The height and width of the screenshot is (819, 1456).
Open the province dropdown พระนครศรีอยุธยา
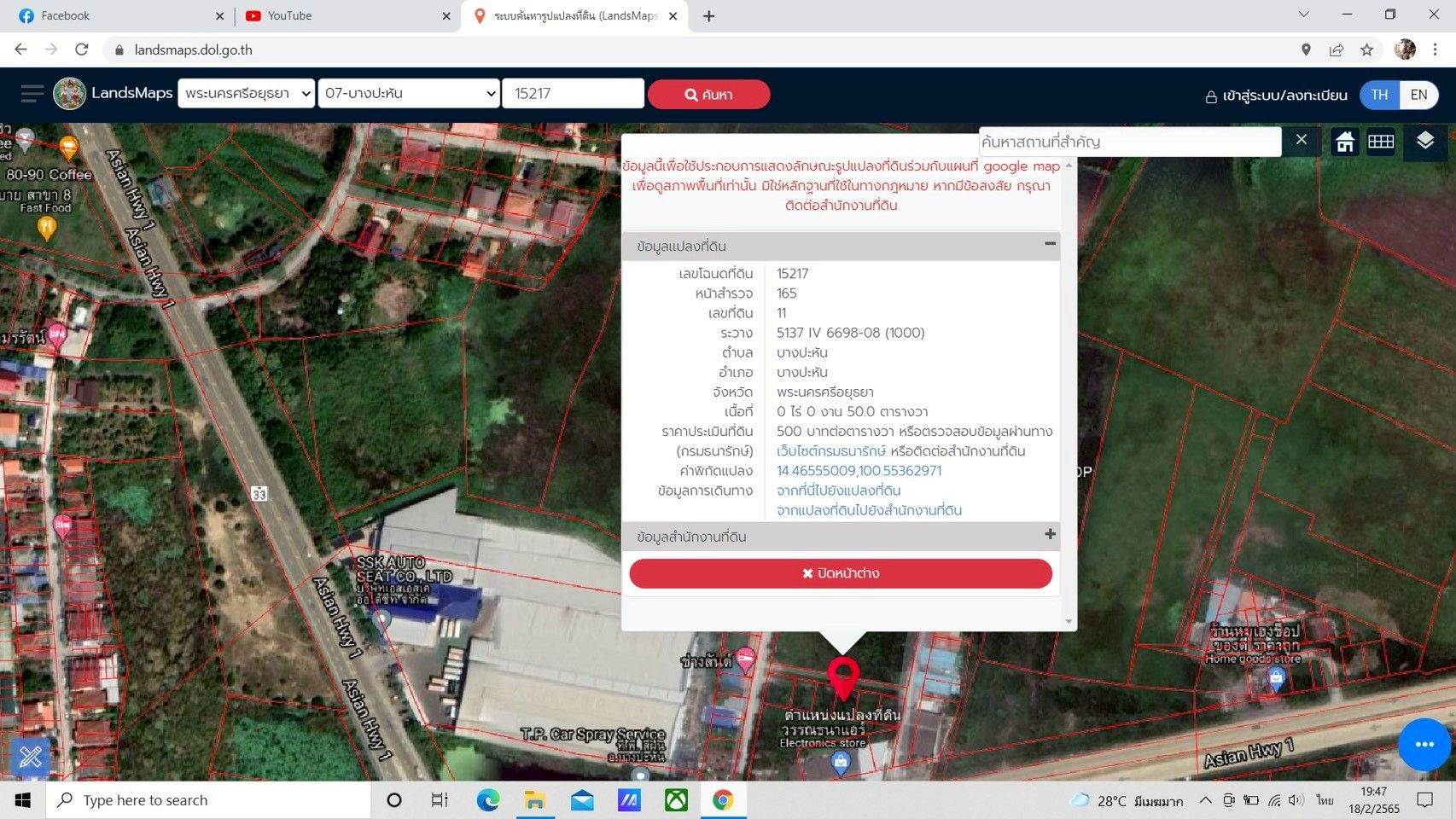(247, 93)
